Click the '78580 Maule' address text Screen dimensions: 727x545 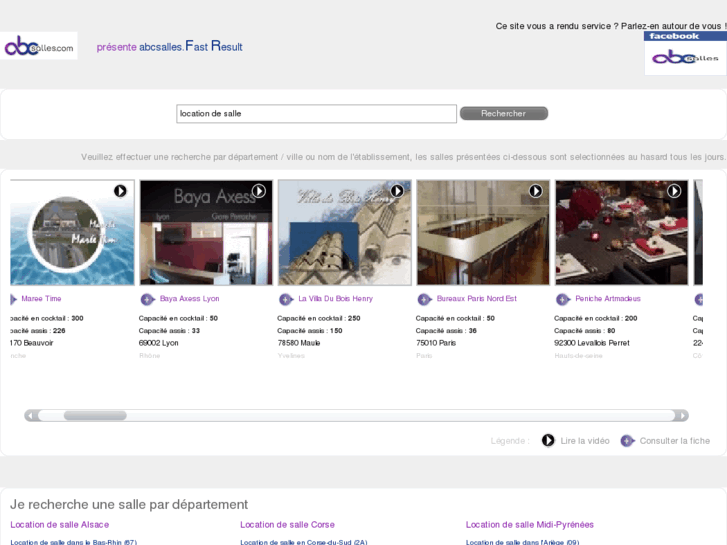point(298,343)
